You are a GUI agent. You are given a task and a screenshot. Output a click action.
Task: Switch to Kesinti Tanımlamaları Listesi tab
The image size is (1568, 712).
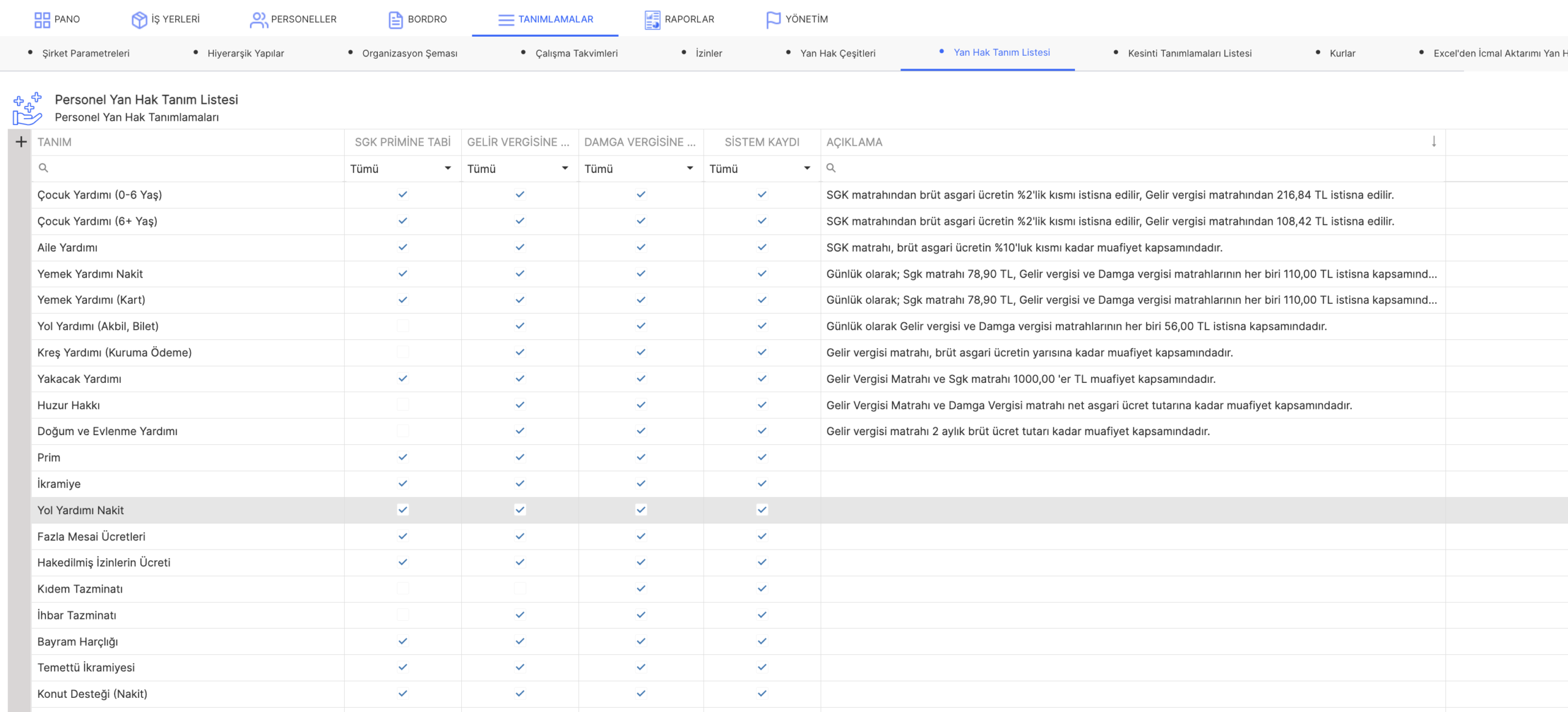(1189, 53)
